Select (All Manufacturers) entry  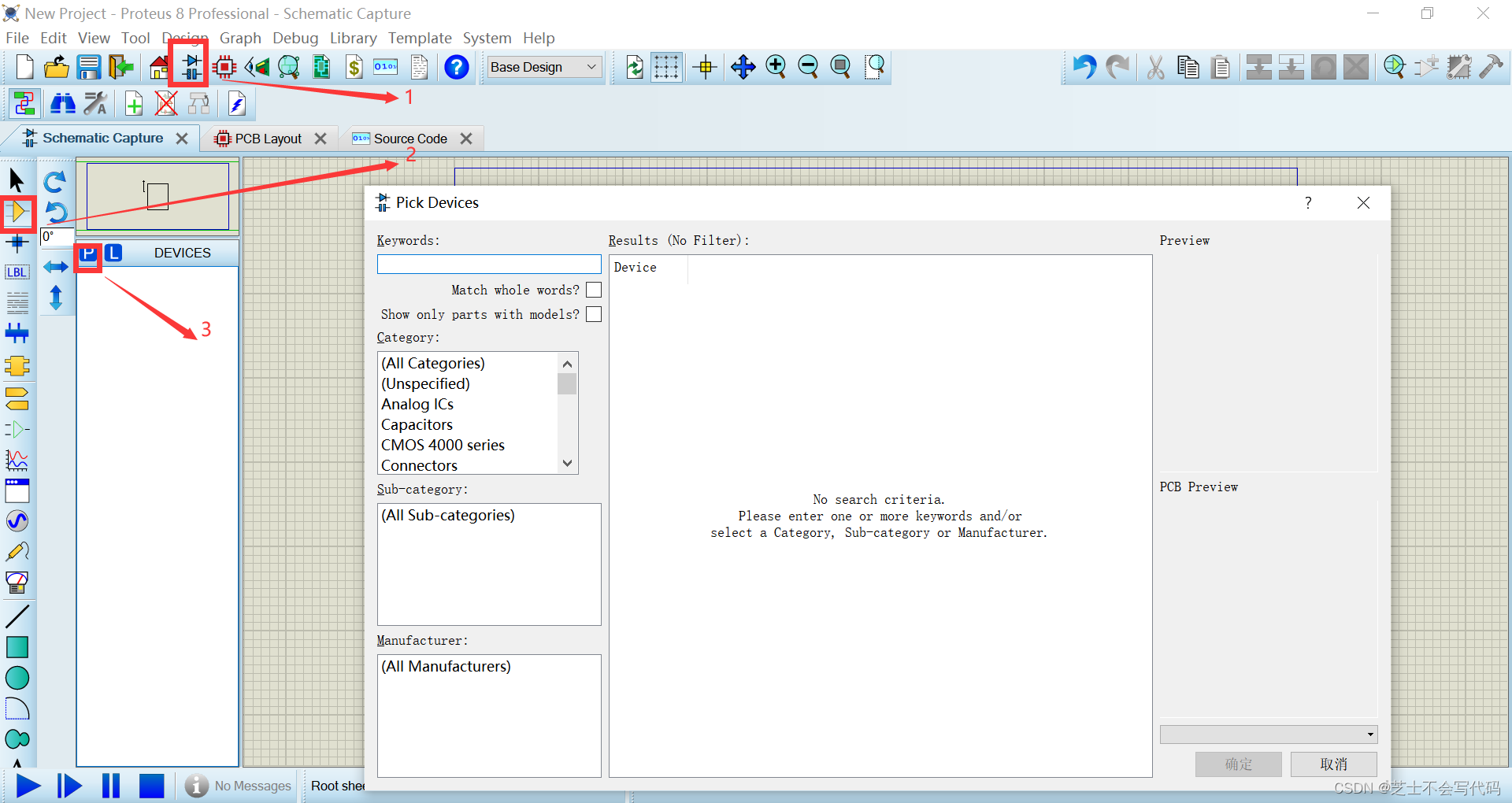click(446, 666)
